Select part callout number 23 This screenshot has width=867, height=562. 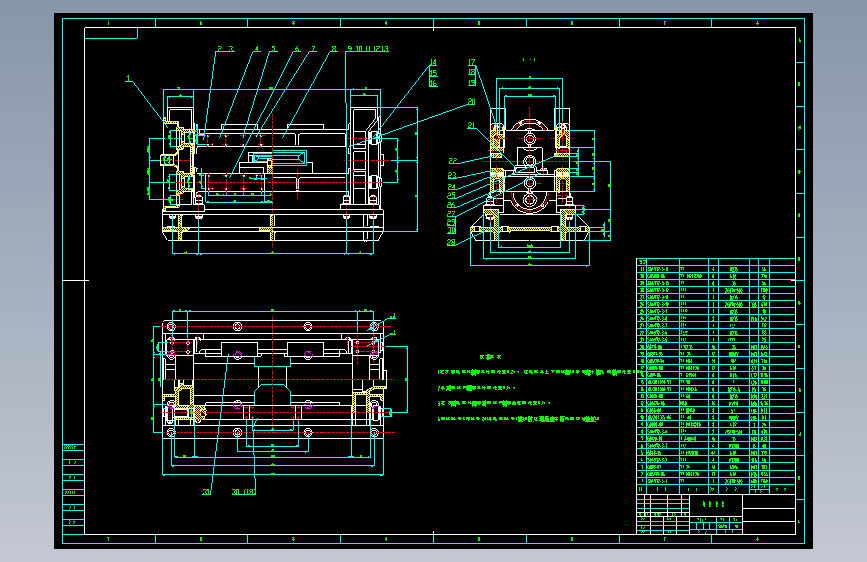click(x=452, y=175)
